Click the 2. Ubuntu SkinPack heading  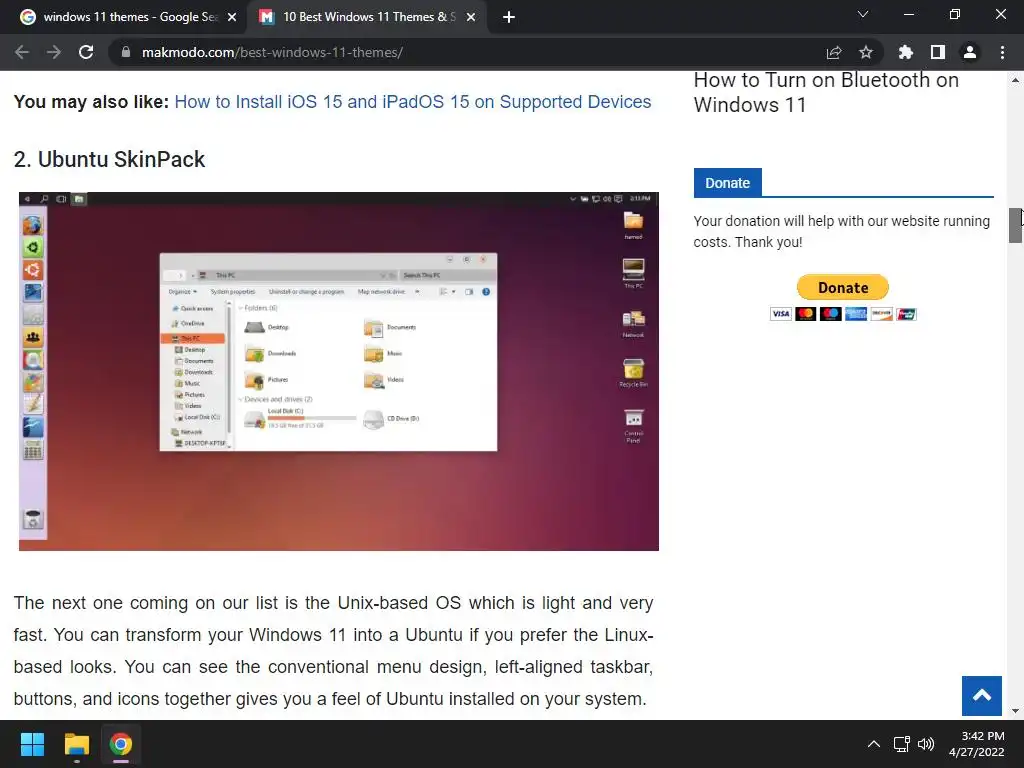pos(109,159)
